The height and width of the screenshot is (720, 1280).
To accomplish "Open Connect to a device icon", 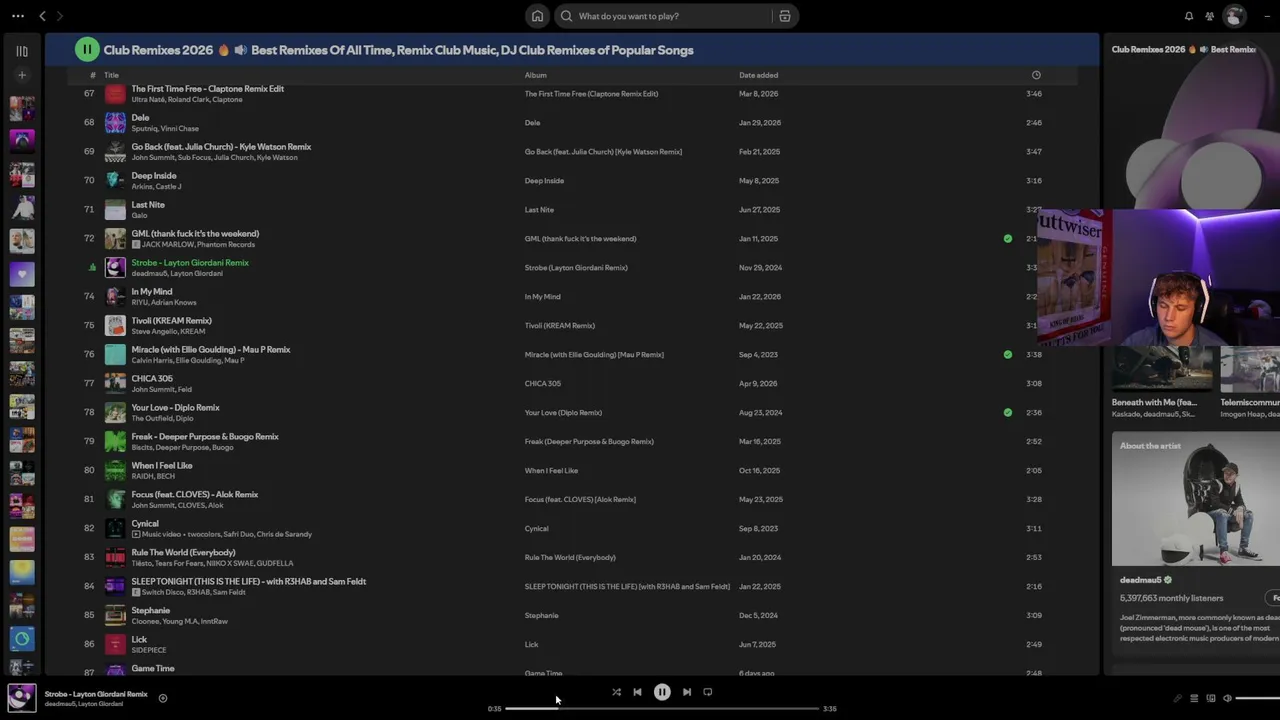I will pyautogui.click(x=1211, y=699).
